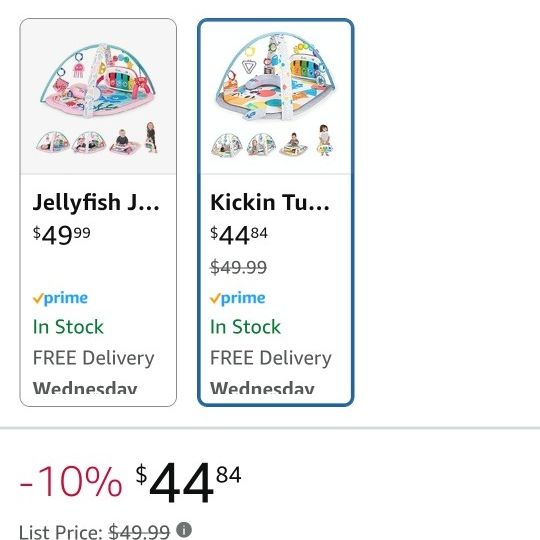Click In Stock on Kickin Tunes card

click(245, 326)
